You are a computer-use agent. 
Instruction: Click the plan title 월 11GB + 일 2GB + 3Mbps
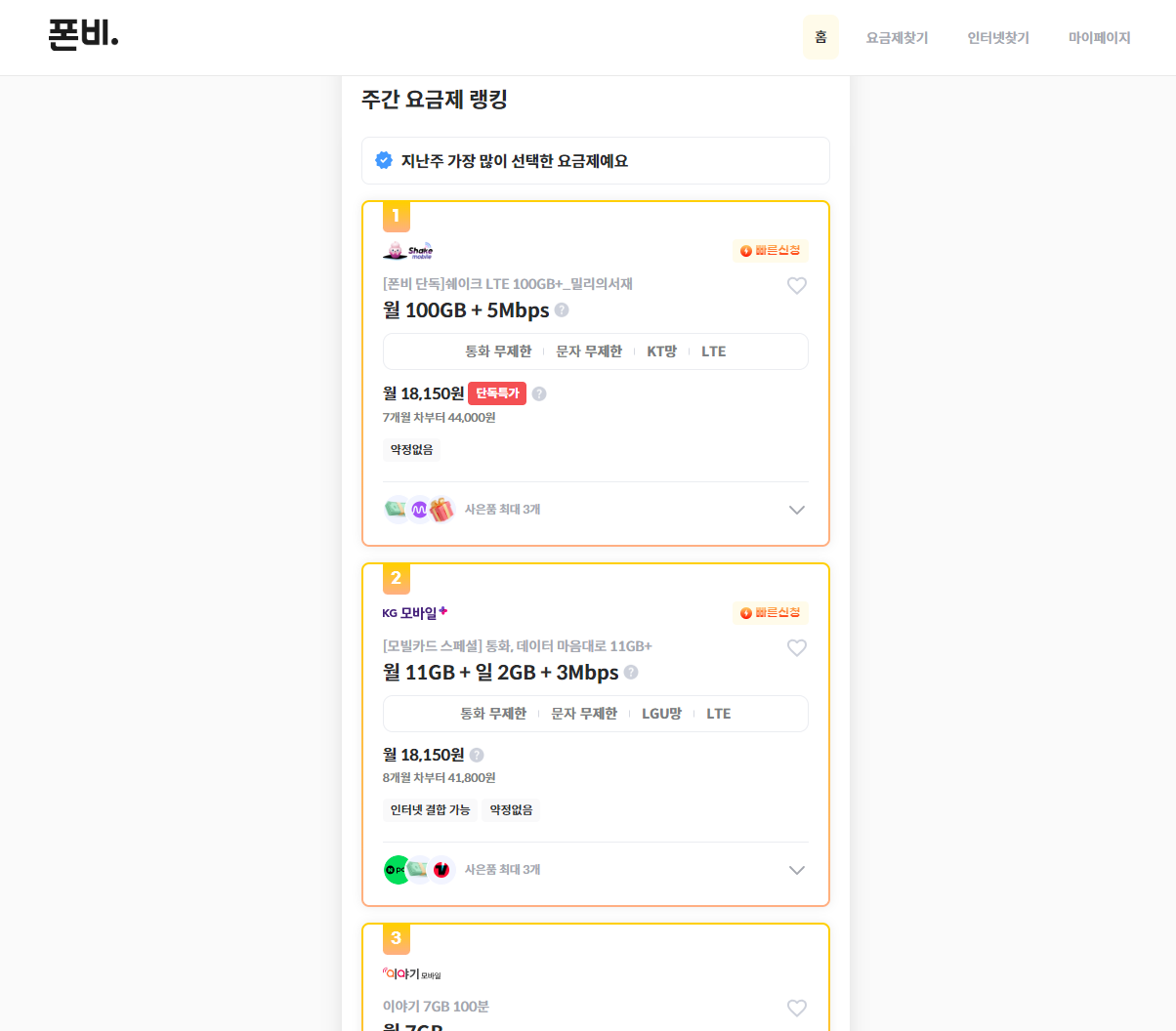pyautogui.click(x=501, y=673)
